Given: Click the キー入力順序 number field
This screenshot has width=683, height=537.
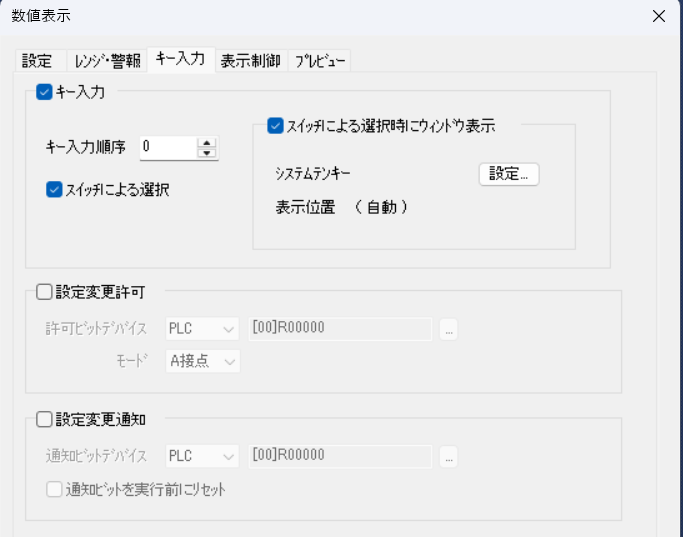Looking at the screenshot, I should 167,147.
